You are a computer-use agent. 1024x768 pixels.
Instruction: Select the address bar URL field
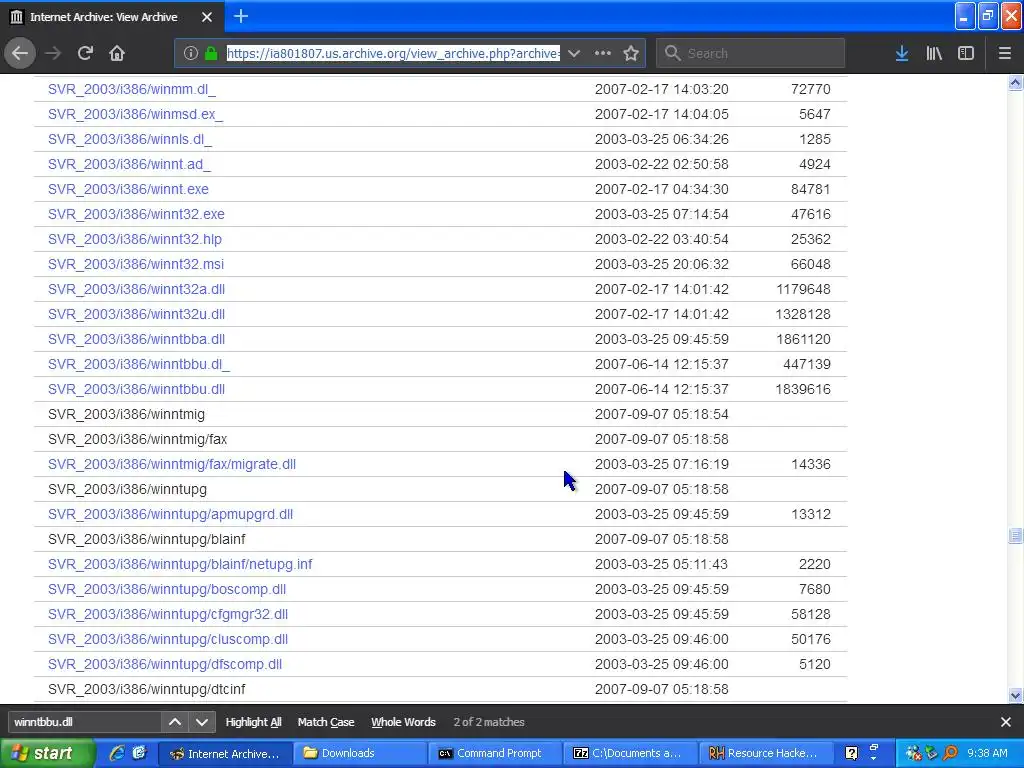pyautogui.click(x=393, y=53)
